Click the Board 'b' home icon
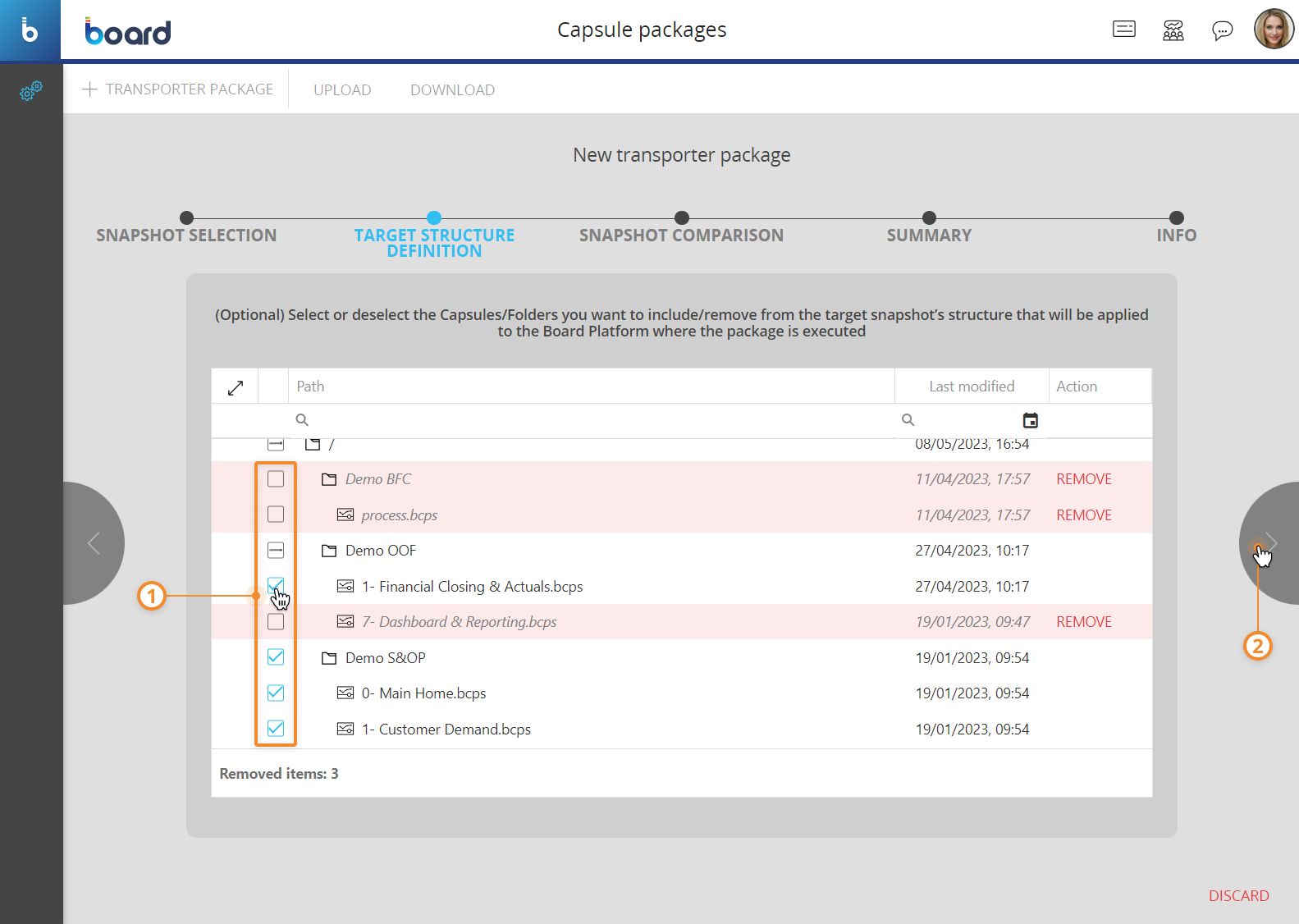 click(x=30, y=30)
